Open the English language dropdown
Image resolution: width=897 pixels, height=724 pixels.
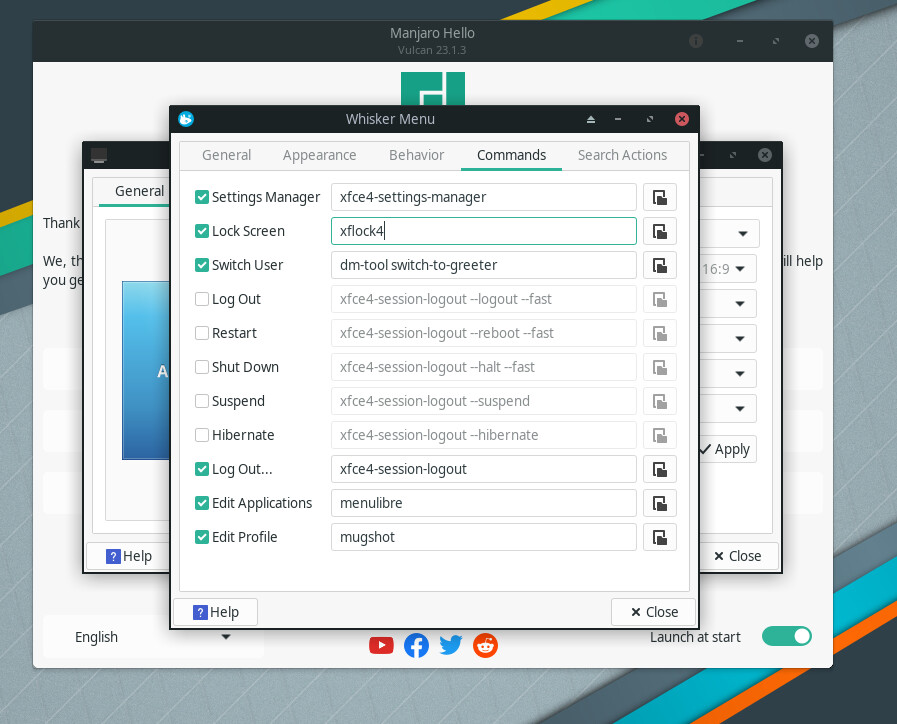point(153,637)
